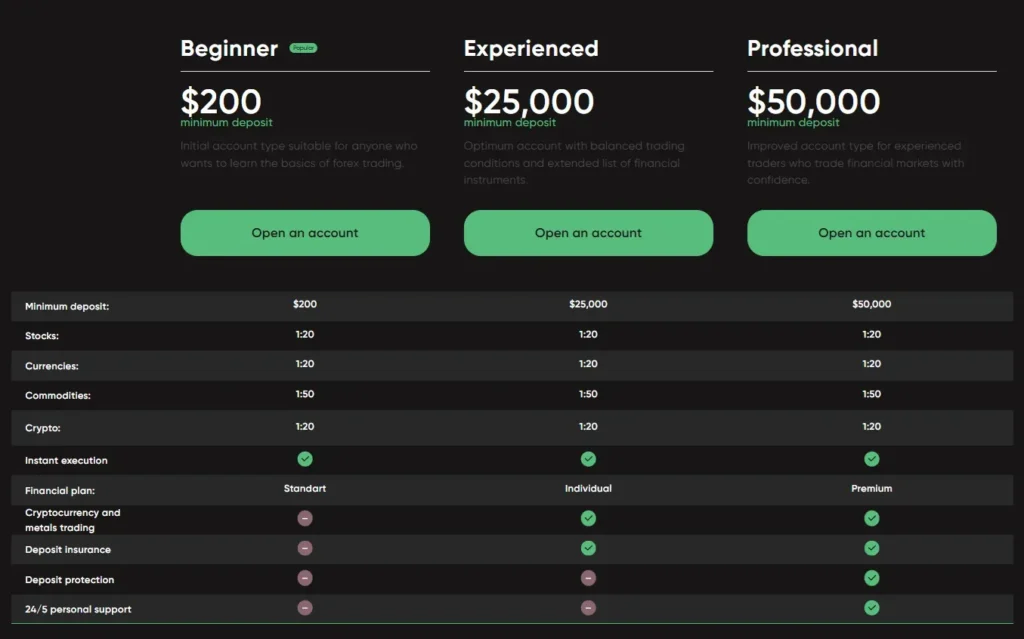This screenshot has width=1024, height=639.
Task: Click Beginner's Cryptocurrency and metals minus icon
Action: pos(305,518)
